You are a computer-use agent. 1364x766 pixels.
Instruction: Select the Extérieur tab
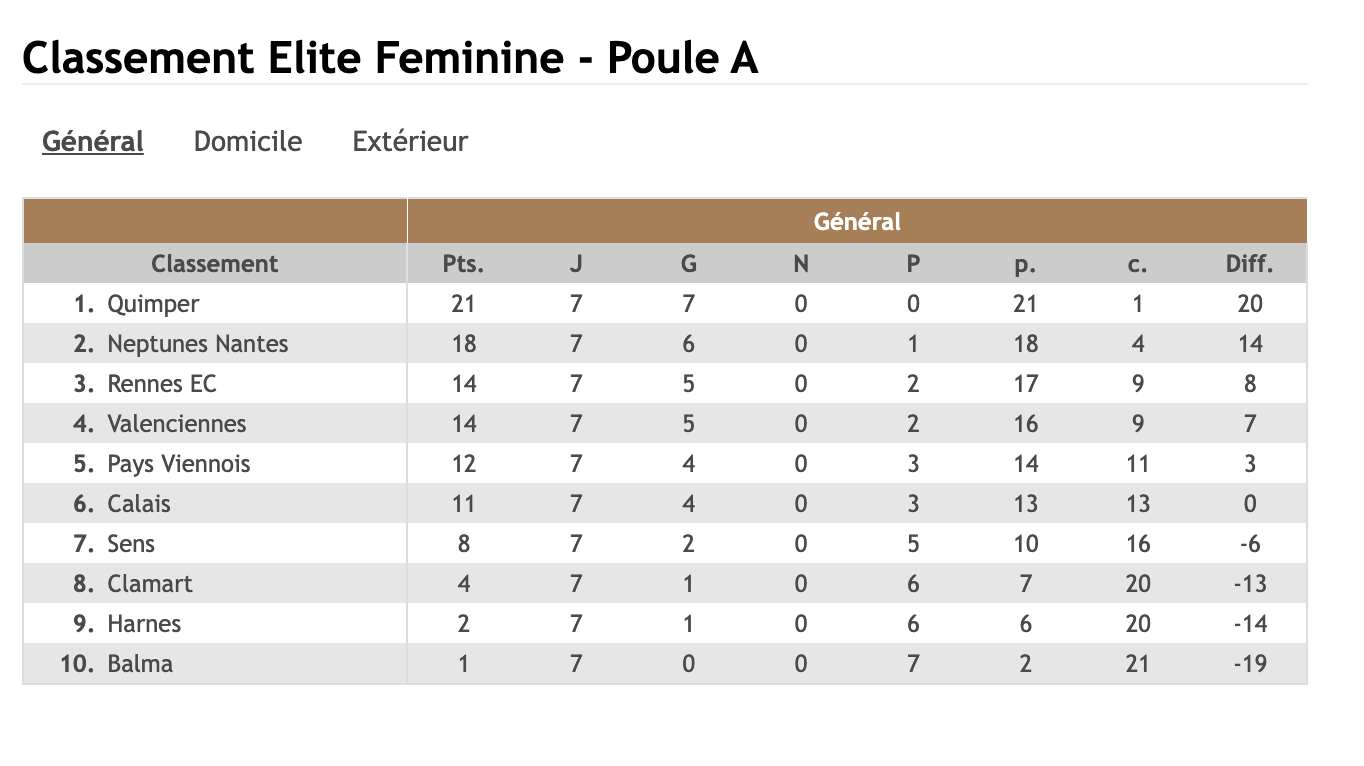point(410,142)
